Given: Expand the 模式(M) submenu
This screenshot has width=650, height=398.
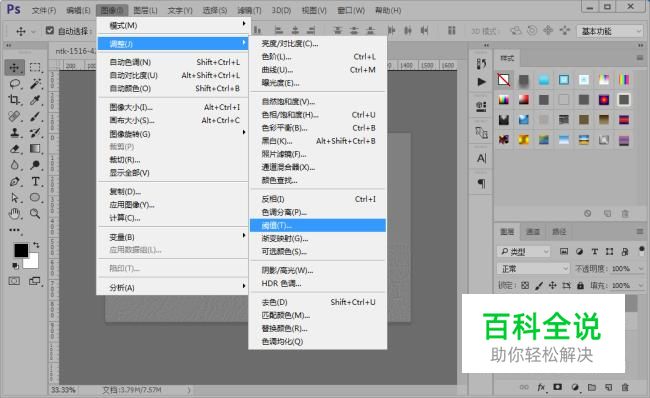Looking at the screenshot, I should click(x=172, y=25).
